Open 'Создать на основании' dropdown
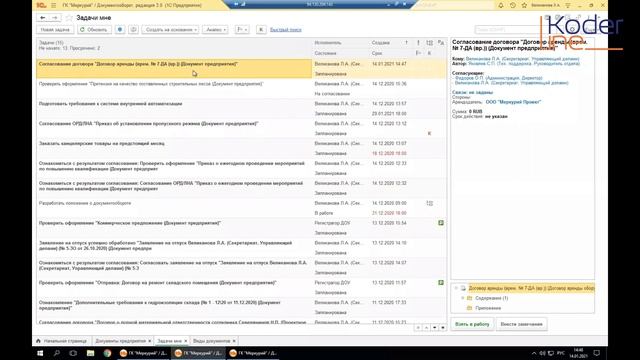This screenshot has height=360, width=640. click(170, 29)
